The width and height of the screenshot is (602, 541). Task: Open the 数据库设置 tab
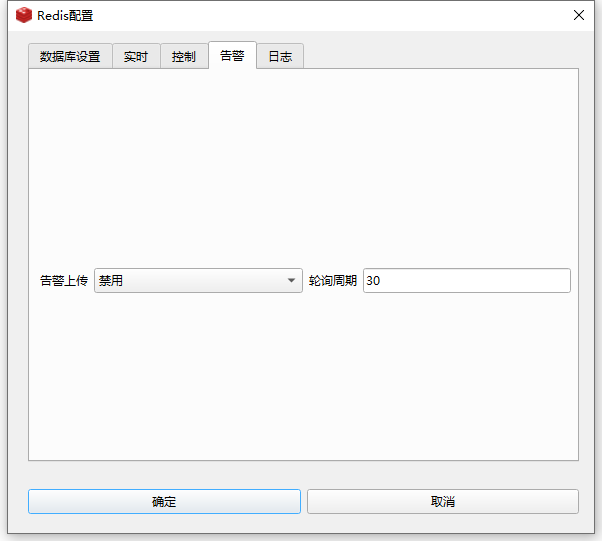(x=70, y=56)
